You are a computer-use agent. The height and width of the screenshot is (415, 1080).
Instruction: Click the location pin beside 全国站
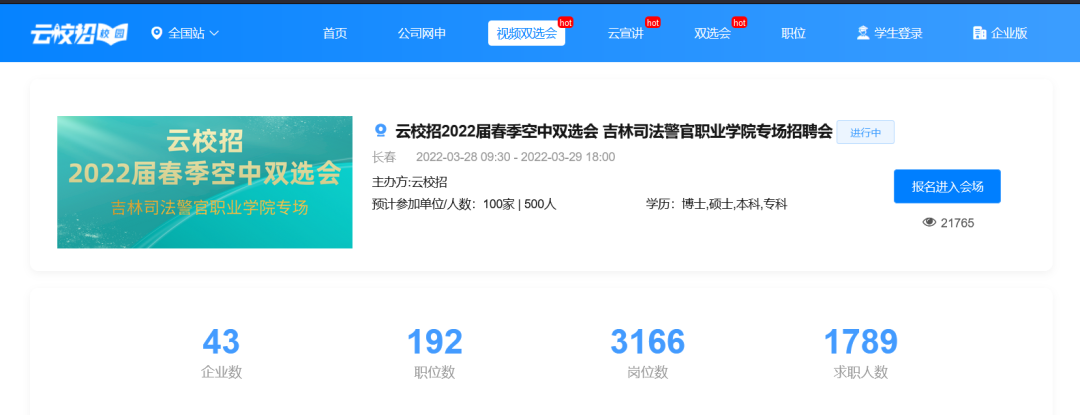(156, 33)
